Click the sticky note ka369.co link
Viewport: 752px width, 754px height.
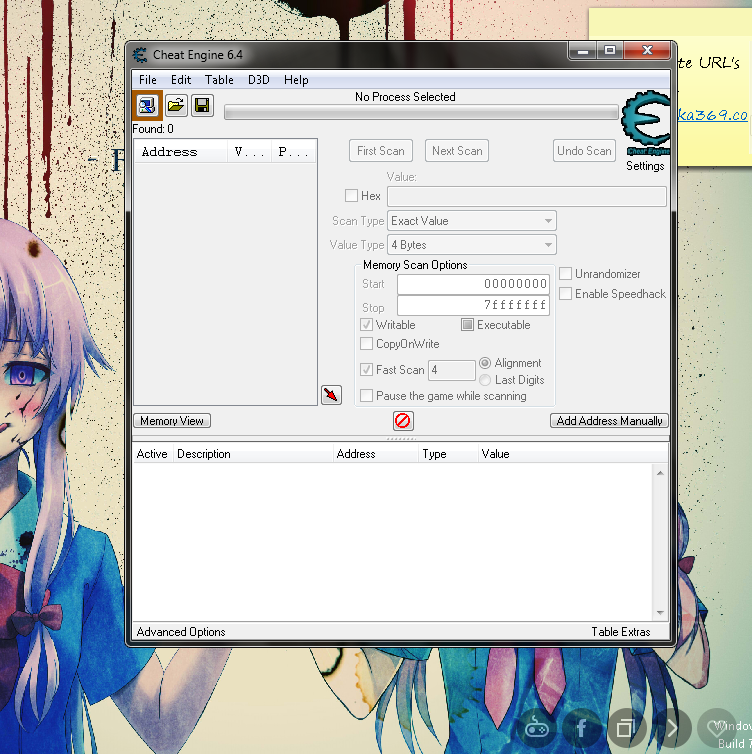click(x=713, y=115)
